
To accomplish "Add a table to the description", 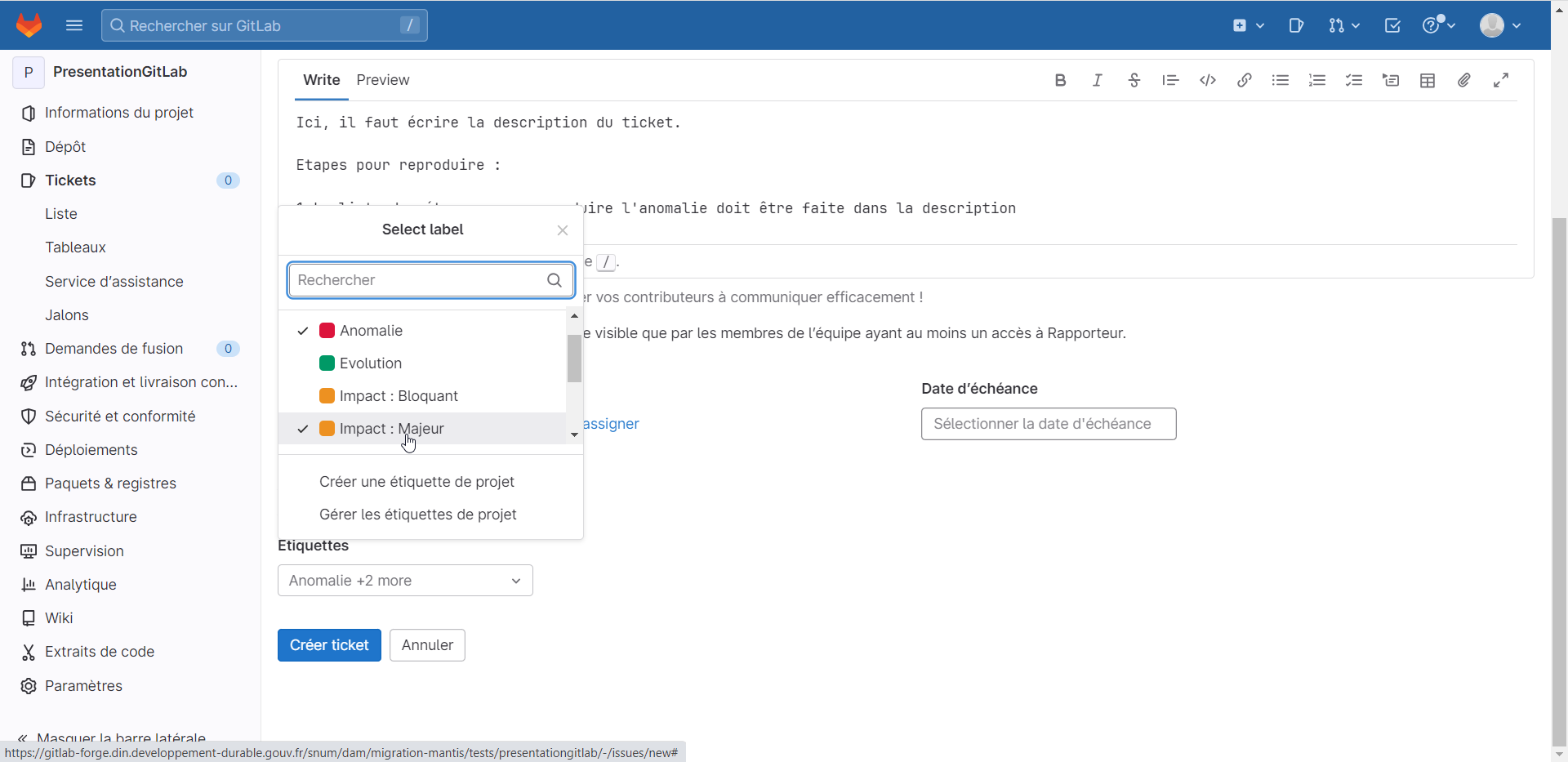I will pyautogui.click(x=1427, y=80).
